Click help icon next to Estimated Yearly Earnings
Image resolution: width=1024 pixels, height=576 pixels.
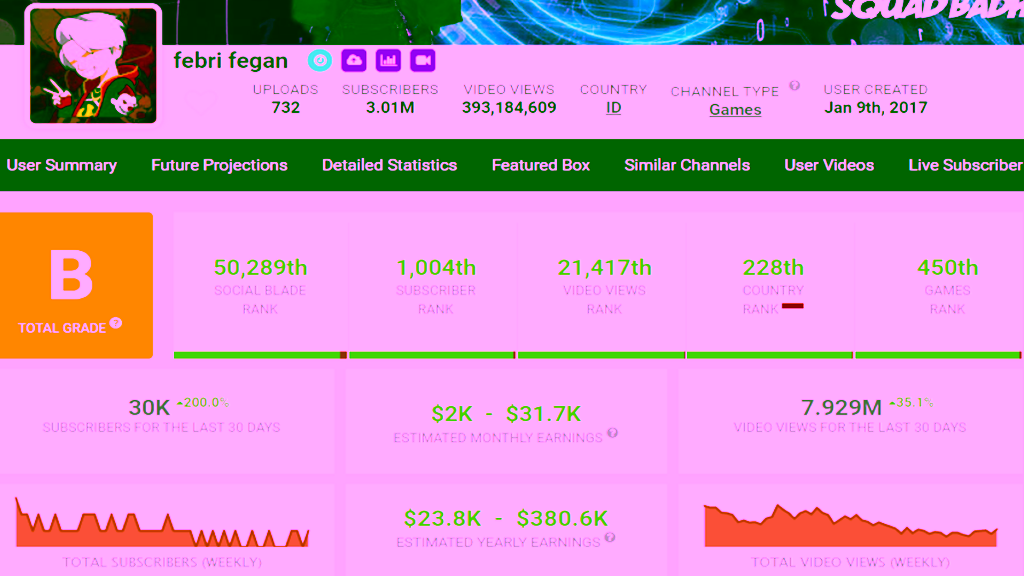pos(610,538)
